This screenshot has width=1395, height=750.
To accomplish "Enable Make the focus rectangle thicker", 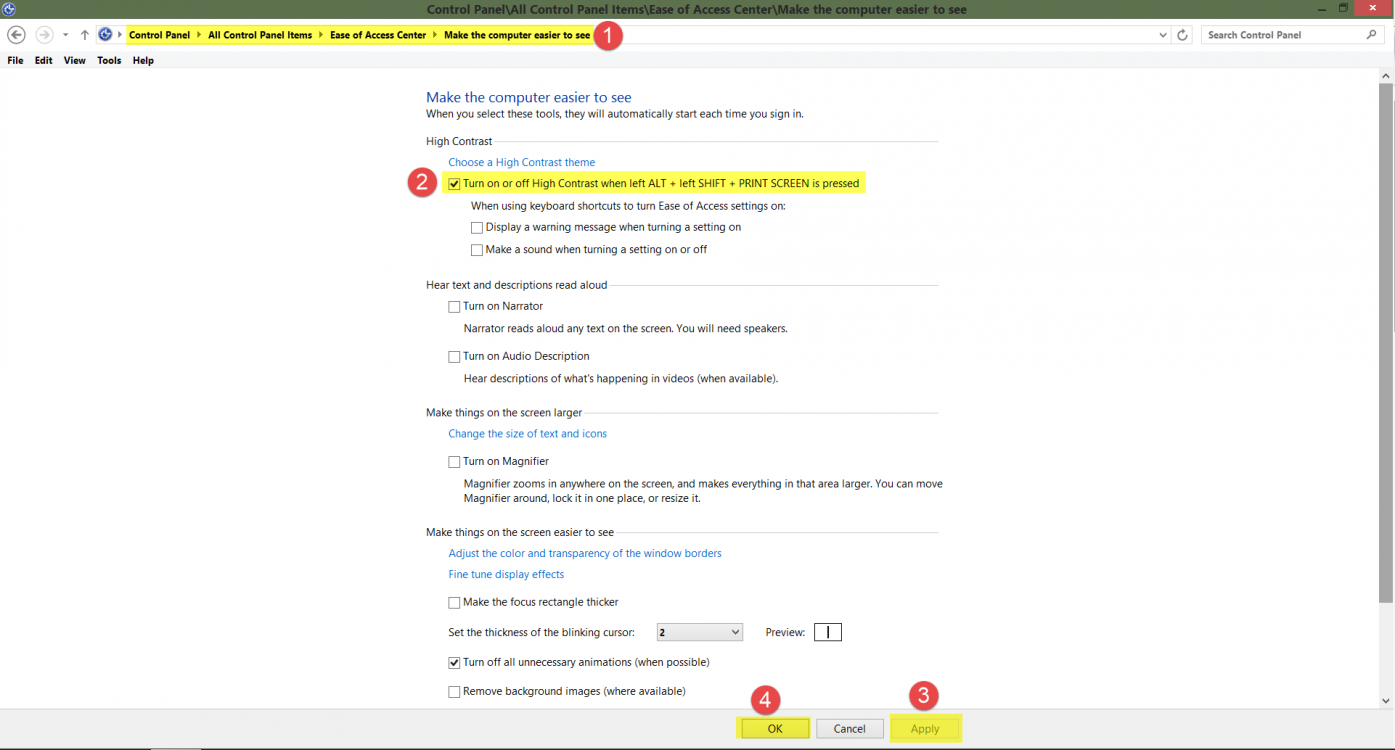I will click(x=454, y=603).
